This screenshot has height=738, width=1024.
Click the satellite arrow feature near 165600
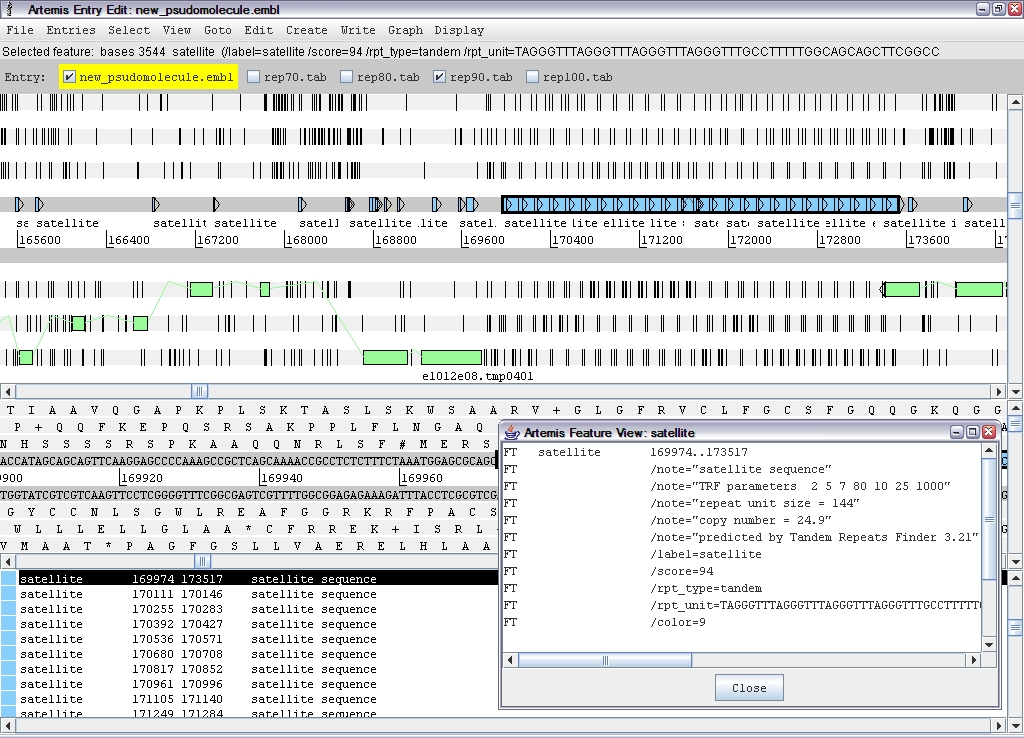pyautogui.click(x=20, y=204)
